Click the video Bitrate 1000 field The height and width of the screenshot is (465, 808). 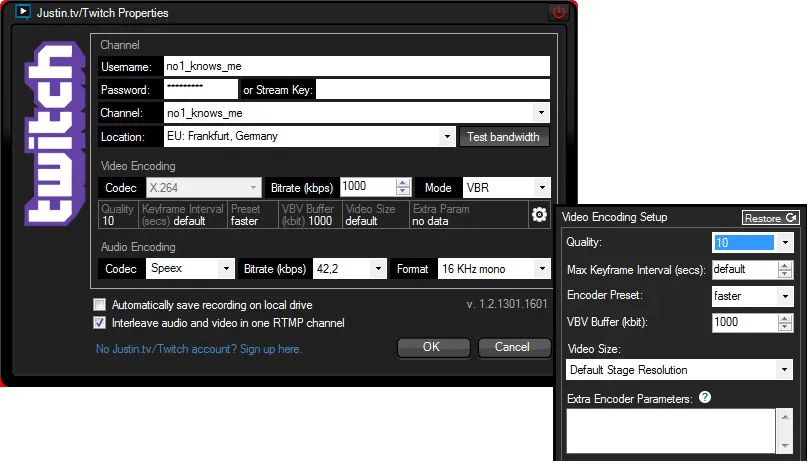[368, 187]
